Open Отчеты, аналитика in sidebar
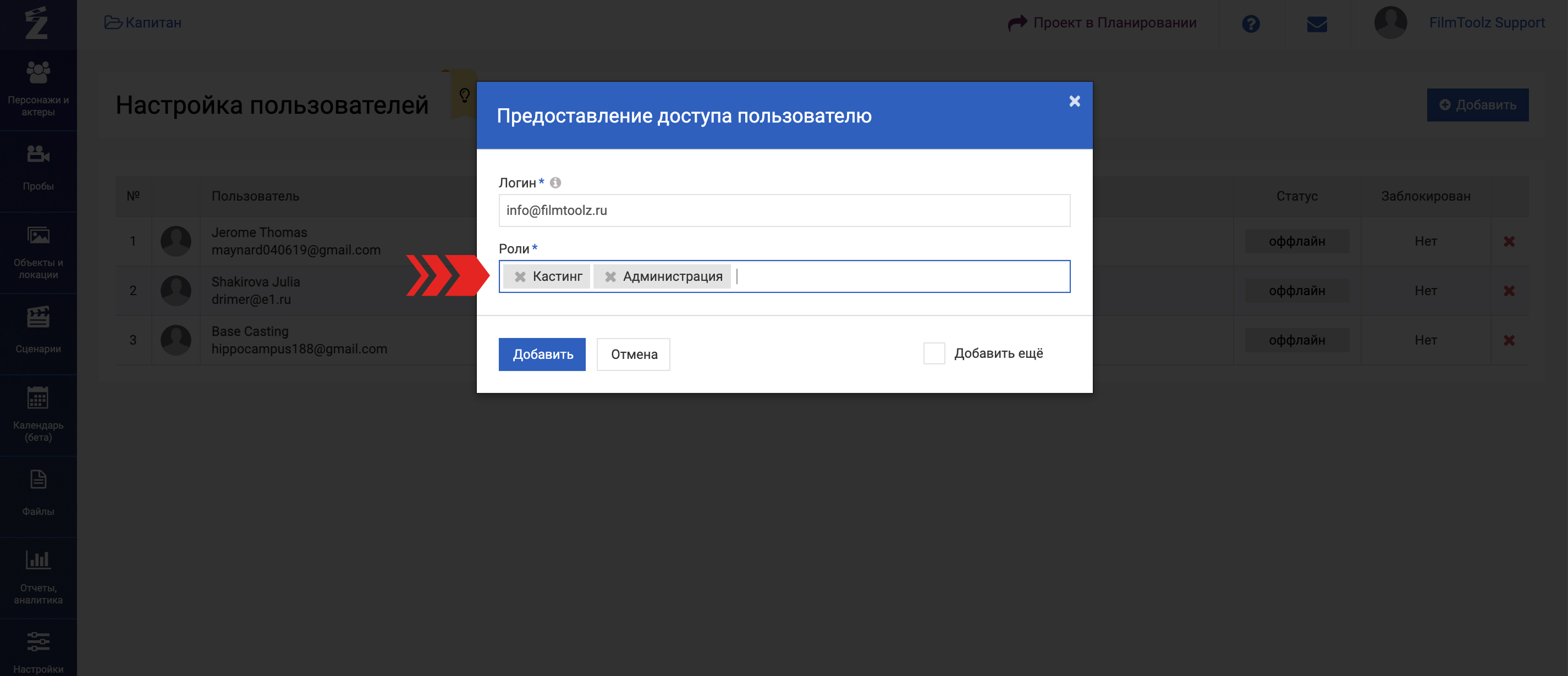The image size is (1568, 676). pos(38,577)
